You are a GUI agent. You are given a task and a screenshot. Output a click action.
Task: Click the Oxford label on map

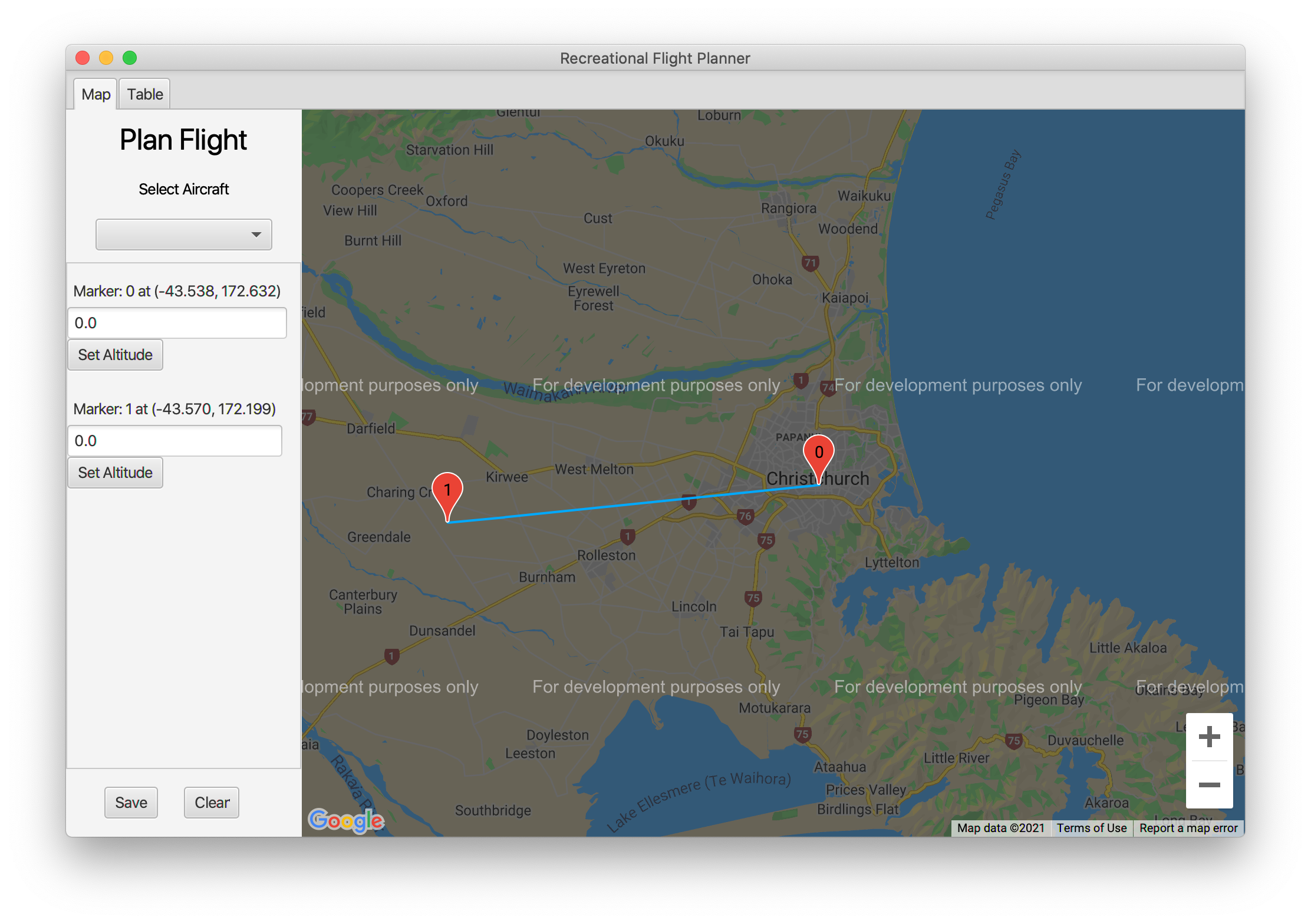pos(446,201)
